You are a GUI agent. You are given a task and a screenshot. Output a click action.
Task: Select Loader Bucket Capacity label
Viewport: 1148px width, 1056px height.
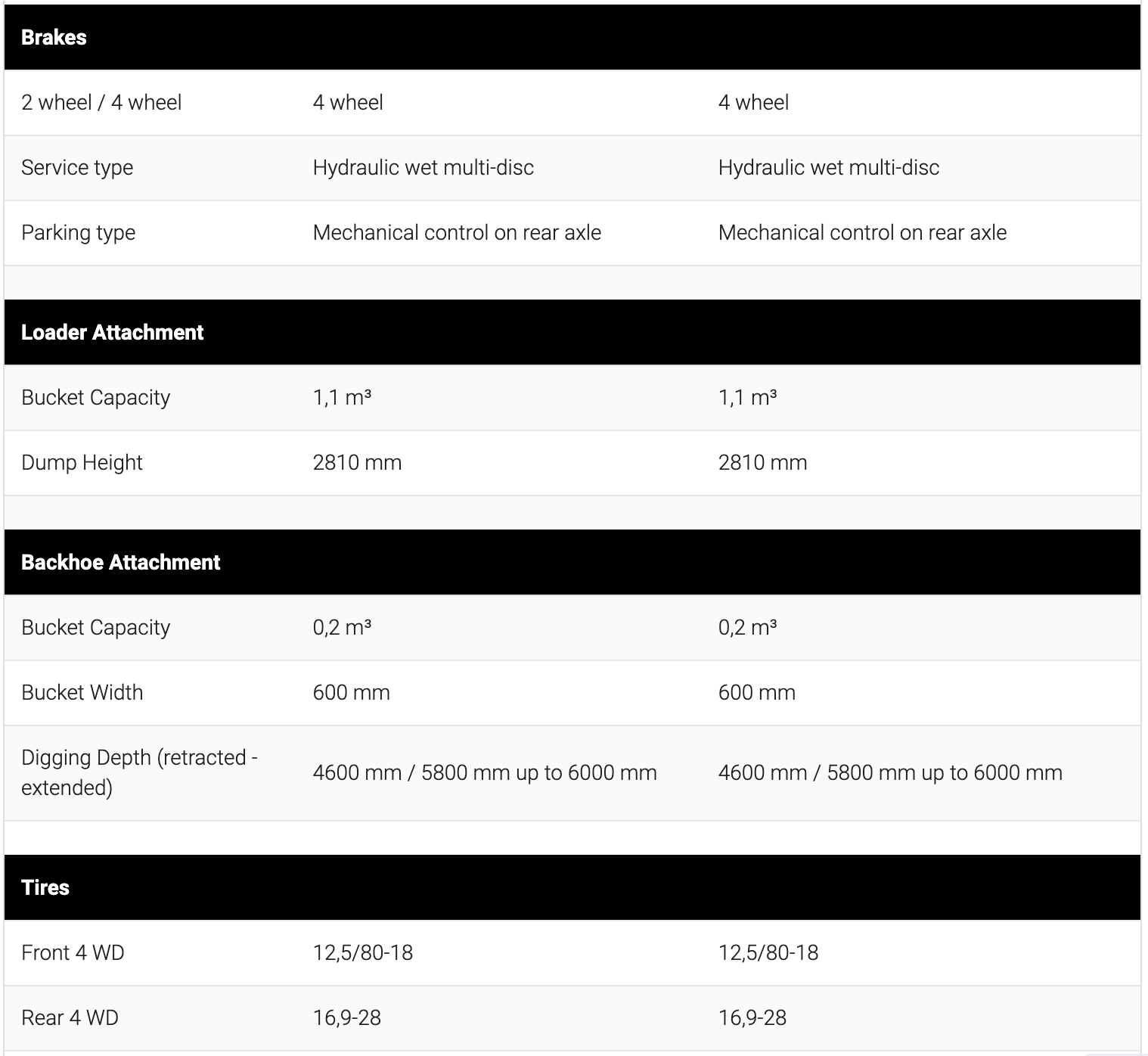[x=96, y=398]
